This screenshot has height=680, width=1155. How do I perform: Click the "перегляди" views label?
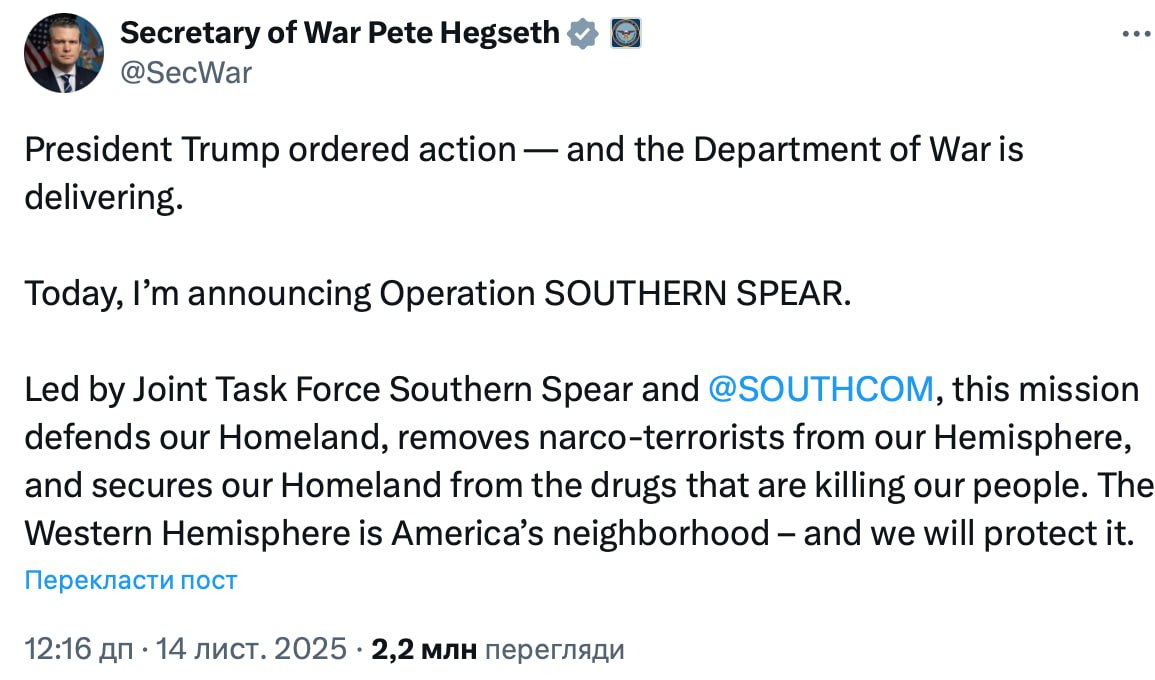[553, 650]
